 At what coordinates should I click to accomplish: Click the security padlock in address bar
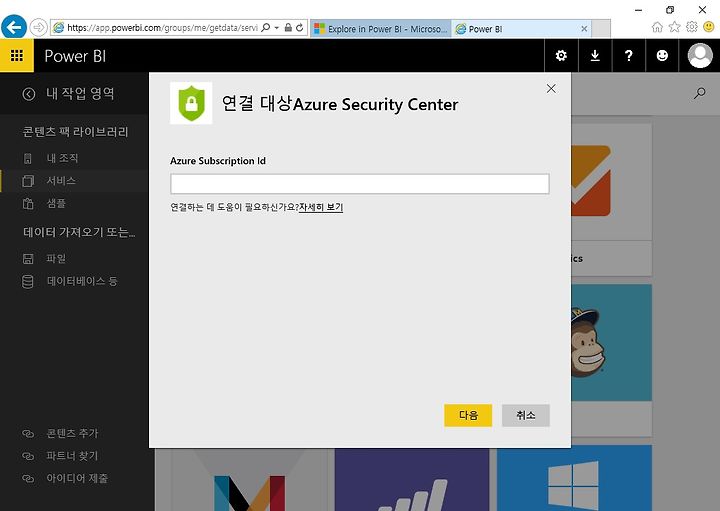click(x=288, y=28)
